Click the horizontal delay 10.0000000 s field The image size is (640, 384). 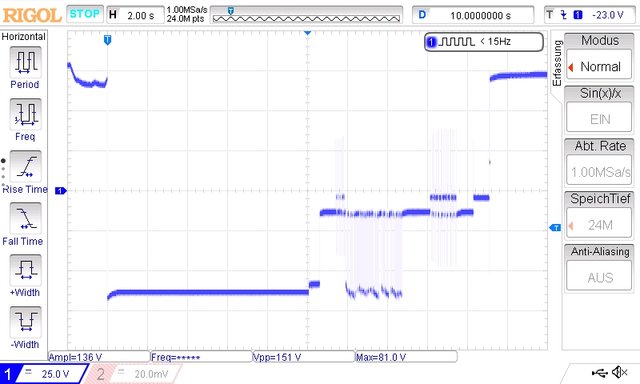tap(473, 16)
